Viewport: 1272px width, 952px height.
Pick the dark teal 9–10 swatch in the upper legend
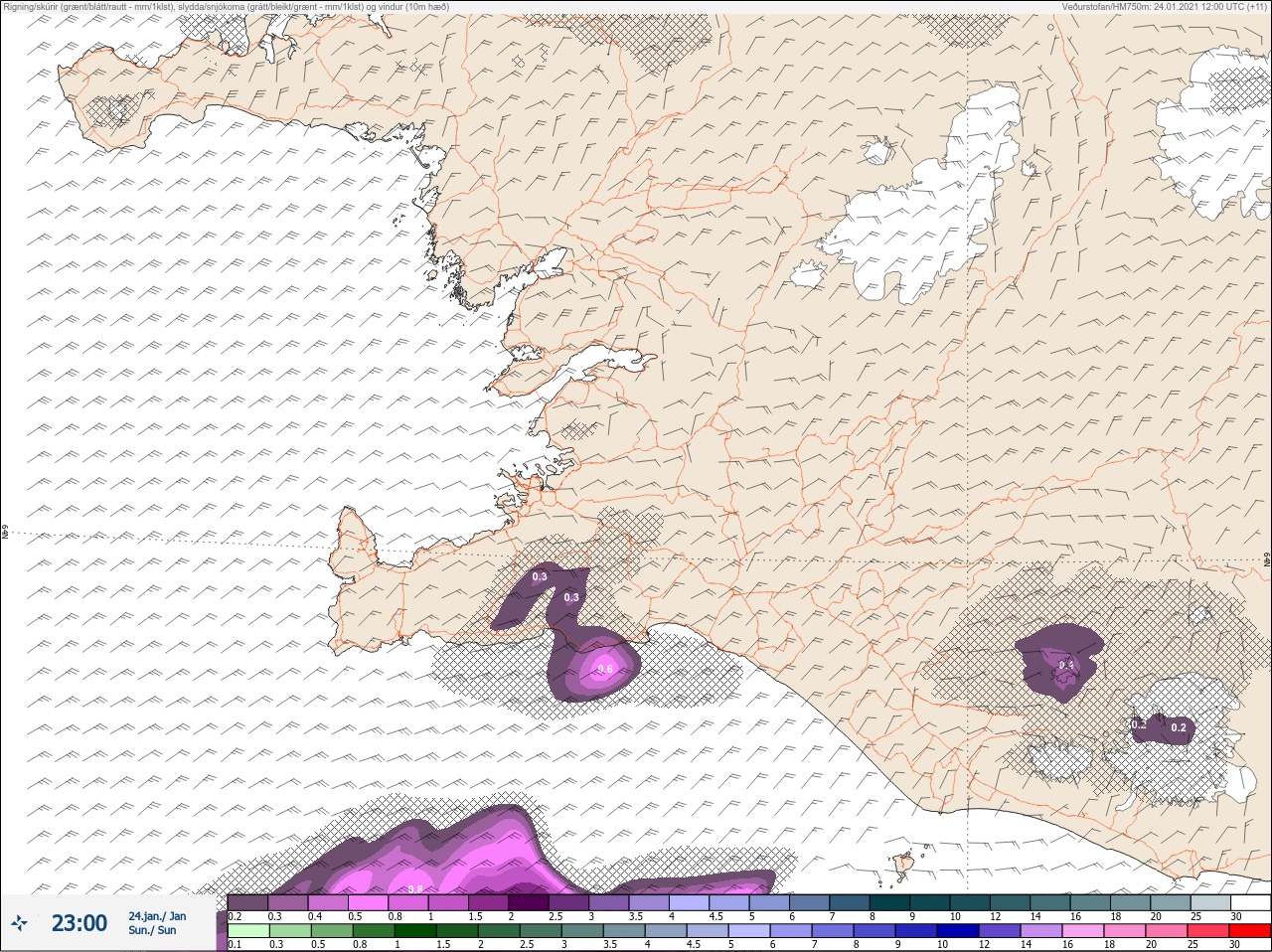click(929, 902)
